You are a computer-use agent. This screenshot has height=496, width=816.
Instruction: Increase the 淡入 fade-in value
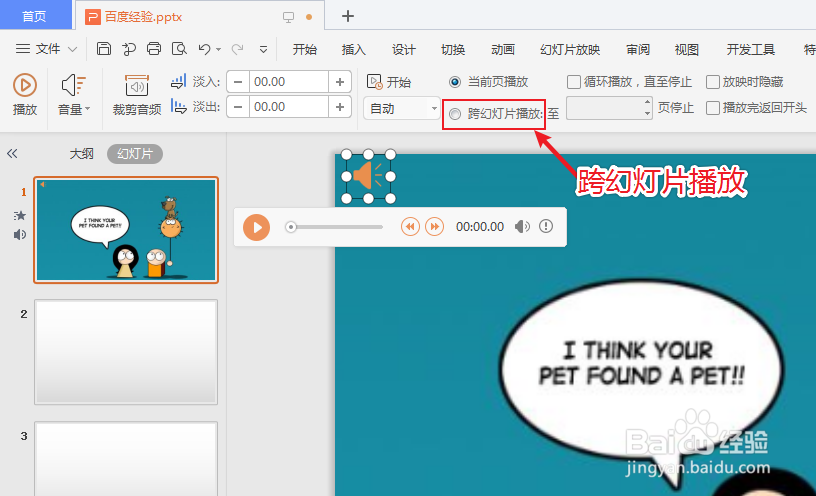click(340, 82)
